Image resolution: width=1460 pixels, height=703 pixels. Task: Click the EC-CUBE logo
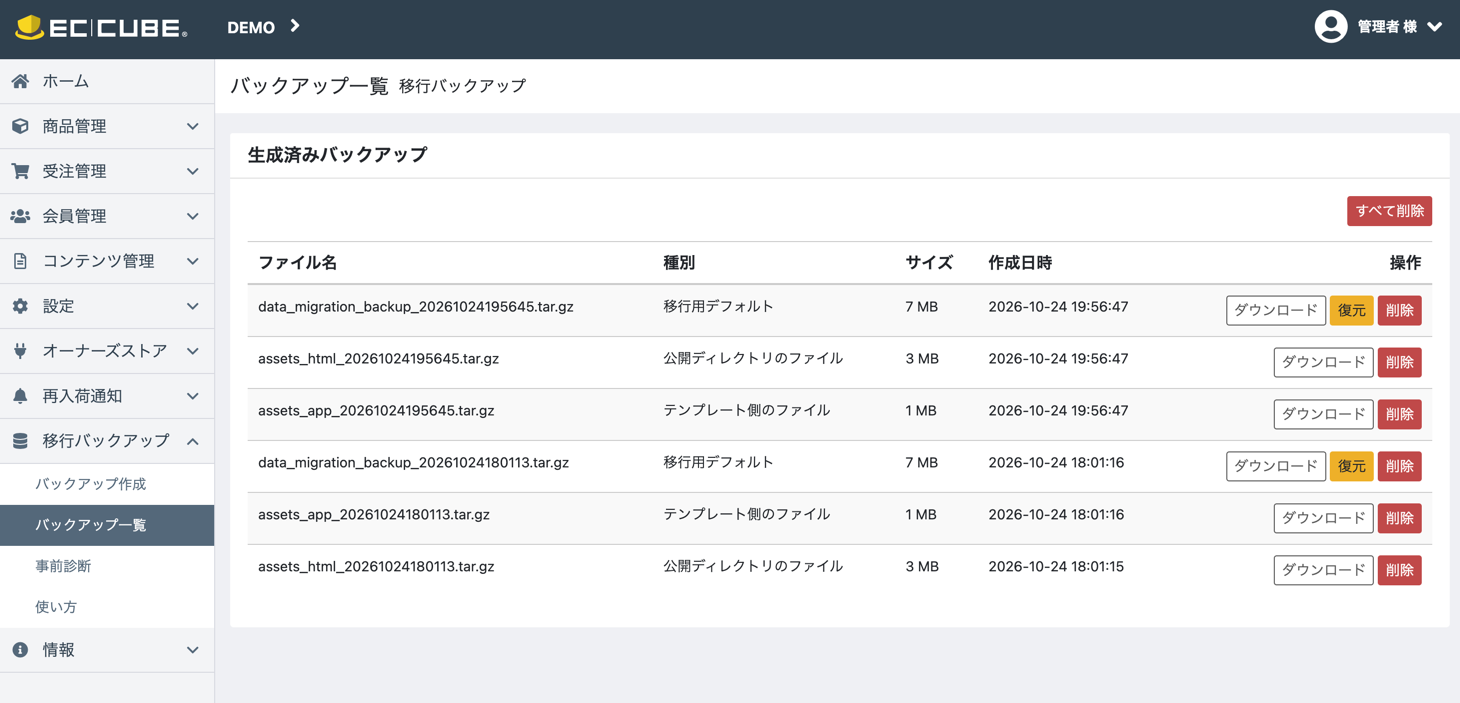point(101,28)
